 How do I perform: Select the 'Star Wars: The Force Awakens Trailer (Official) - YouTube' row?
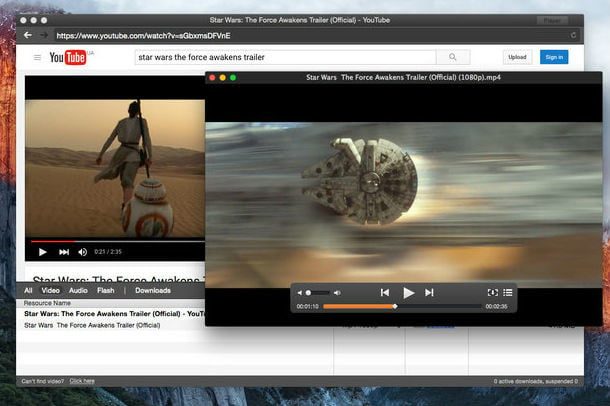[x=114, y=313]
